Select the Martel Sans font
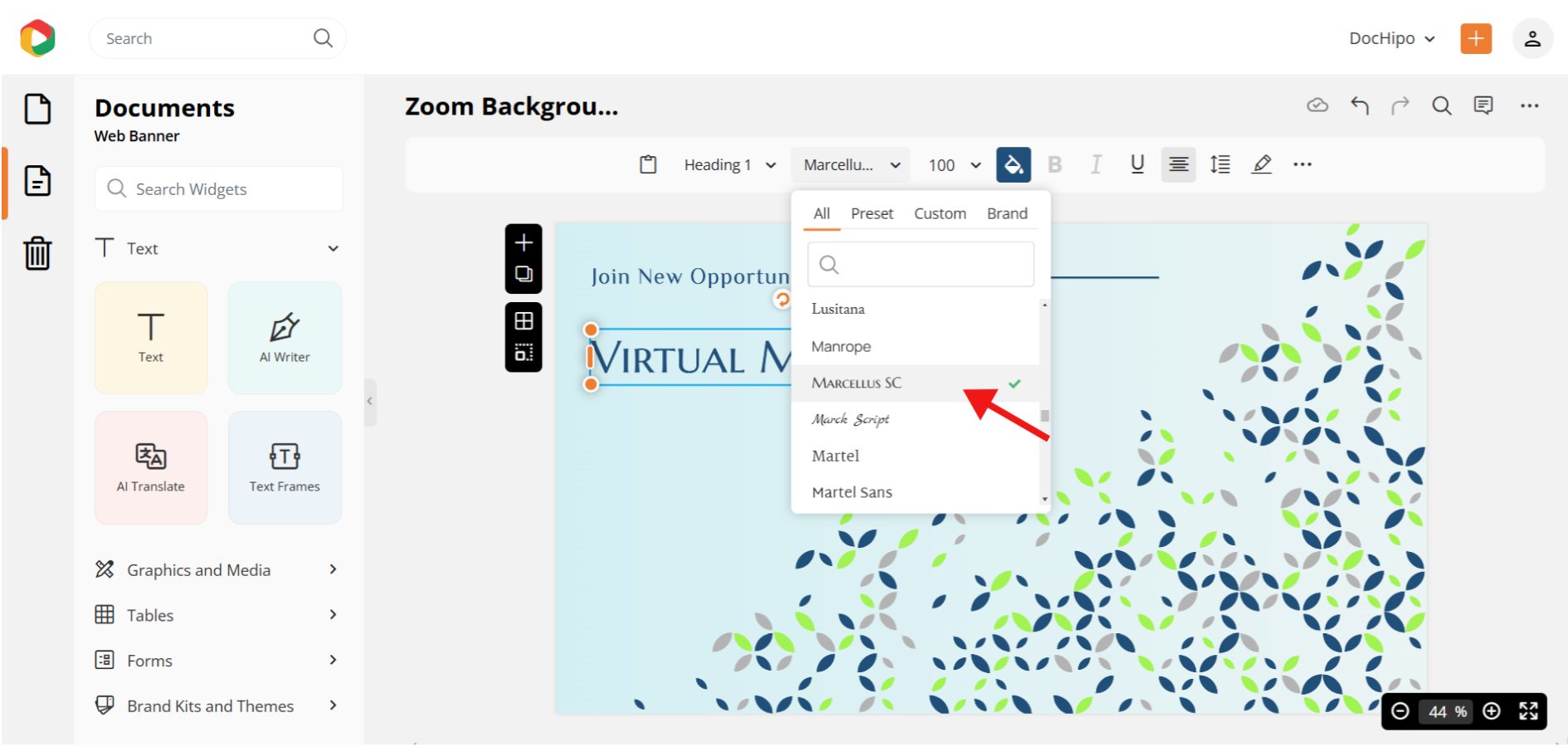The height and width of the screenshot is (747, 1568). (x=852, y=492)
